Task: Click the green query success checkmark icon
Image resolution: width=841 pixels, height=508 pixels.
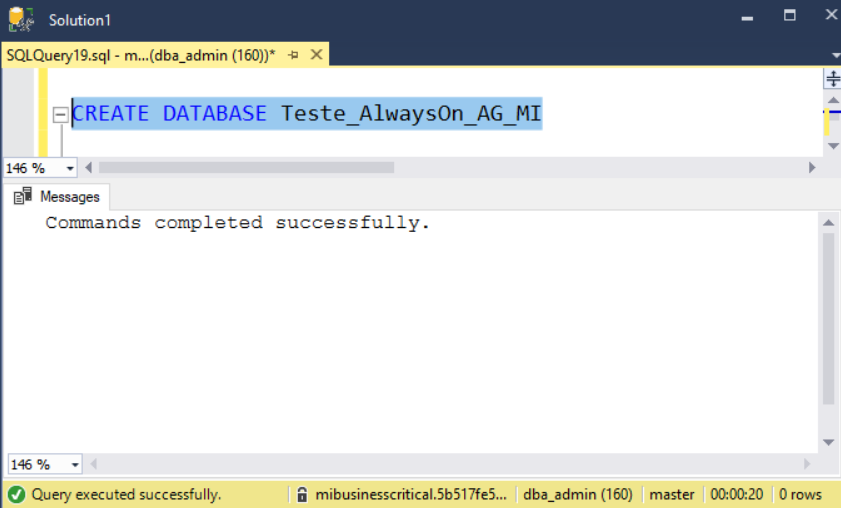Action: (x=16, y=494)
